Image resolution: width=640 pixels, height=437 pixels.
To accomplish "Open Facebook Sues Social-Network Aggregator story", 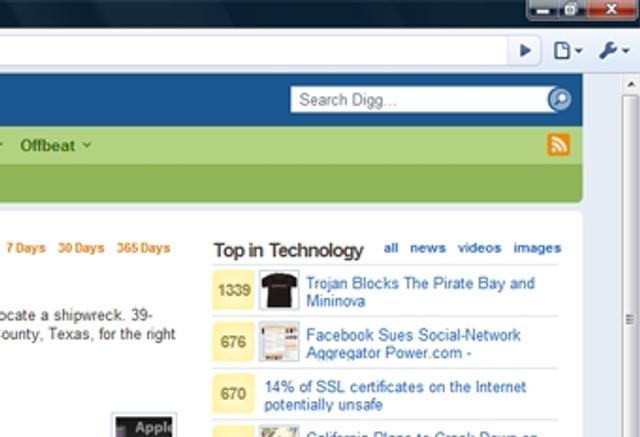I will pyautogui.click(x=413, y=344).
